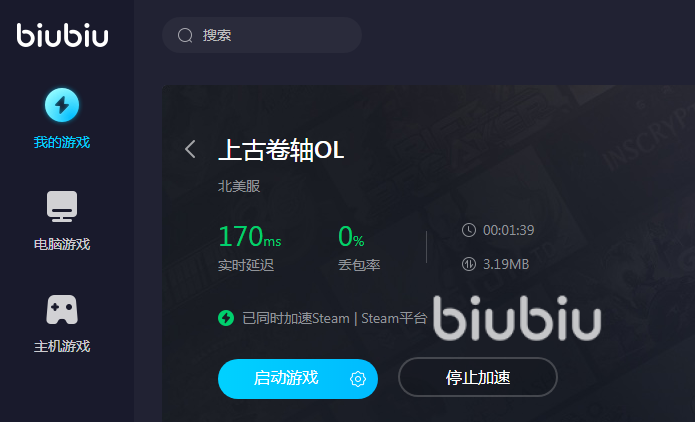Open the console games controller icon
695x422 pixels.
click(x=62, y=309)
